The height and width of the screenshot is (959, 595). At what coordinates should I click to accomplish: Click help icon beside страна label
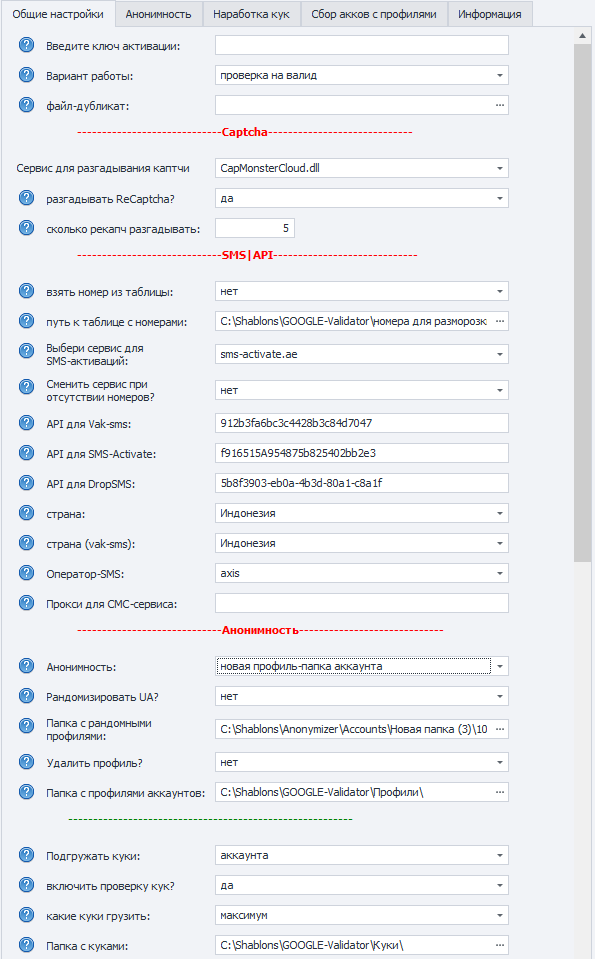point(26,513)
